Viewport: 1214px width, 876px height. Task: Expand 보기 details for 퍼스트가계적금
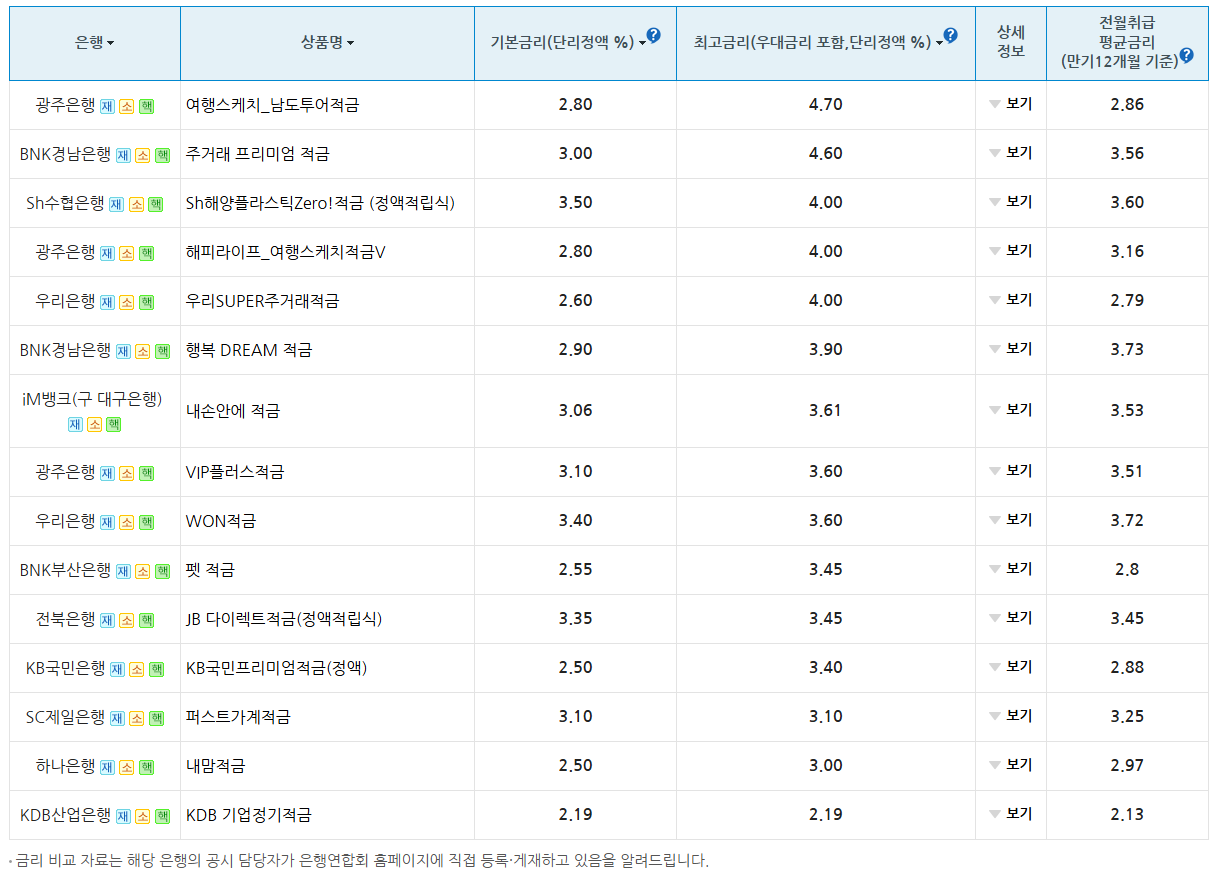pyautogui.click(x=1011, y=716)
